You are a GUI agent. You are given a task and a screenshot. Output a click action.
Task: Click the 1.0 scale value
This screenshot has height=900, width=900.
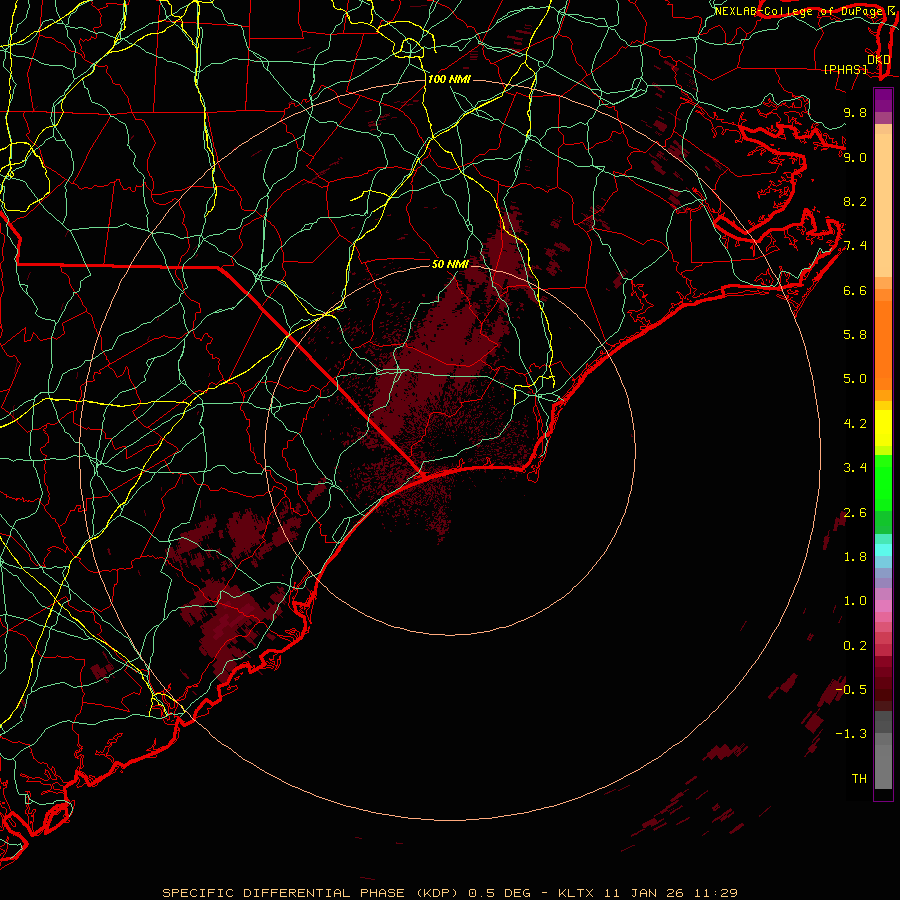point(855,602)
